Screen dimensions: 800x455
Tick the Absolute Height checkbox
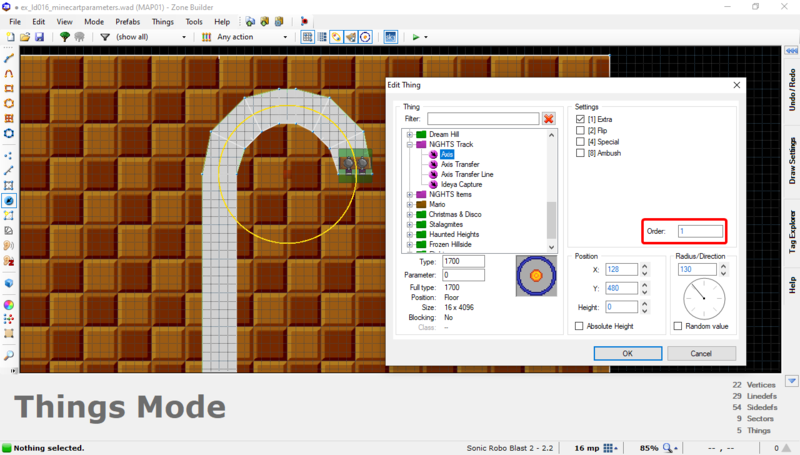580,326
